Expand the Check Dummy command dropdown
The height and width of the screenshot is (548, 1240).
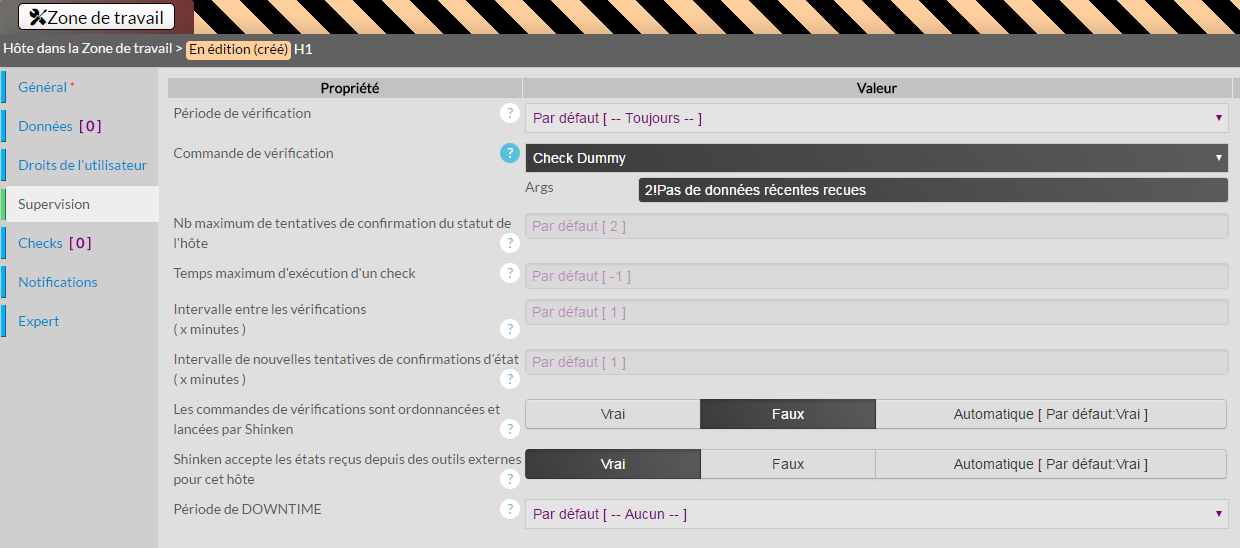point(875,158)
